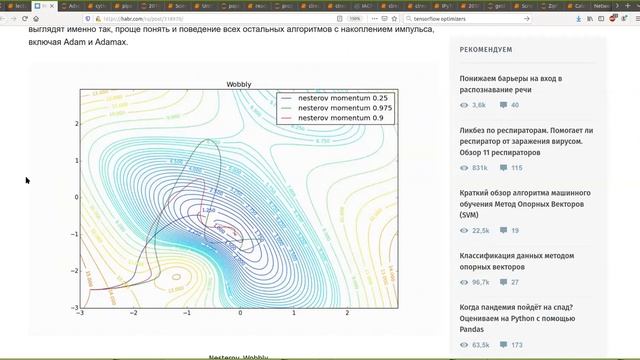This screenshot has width=640, height=360.
Task: Go forward to the next page
Action: (x=13, y=19)
